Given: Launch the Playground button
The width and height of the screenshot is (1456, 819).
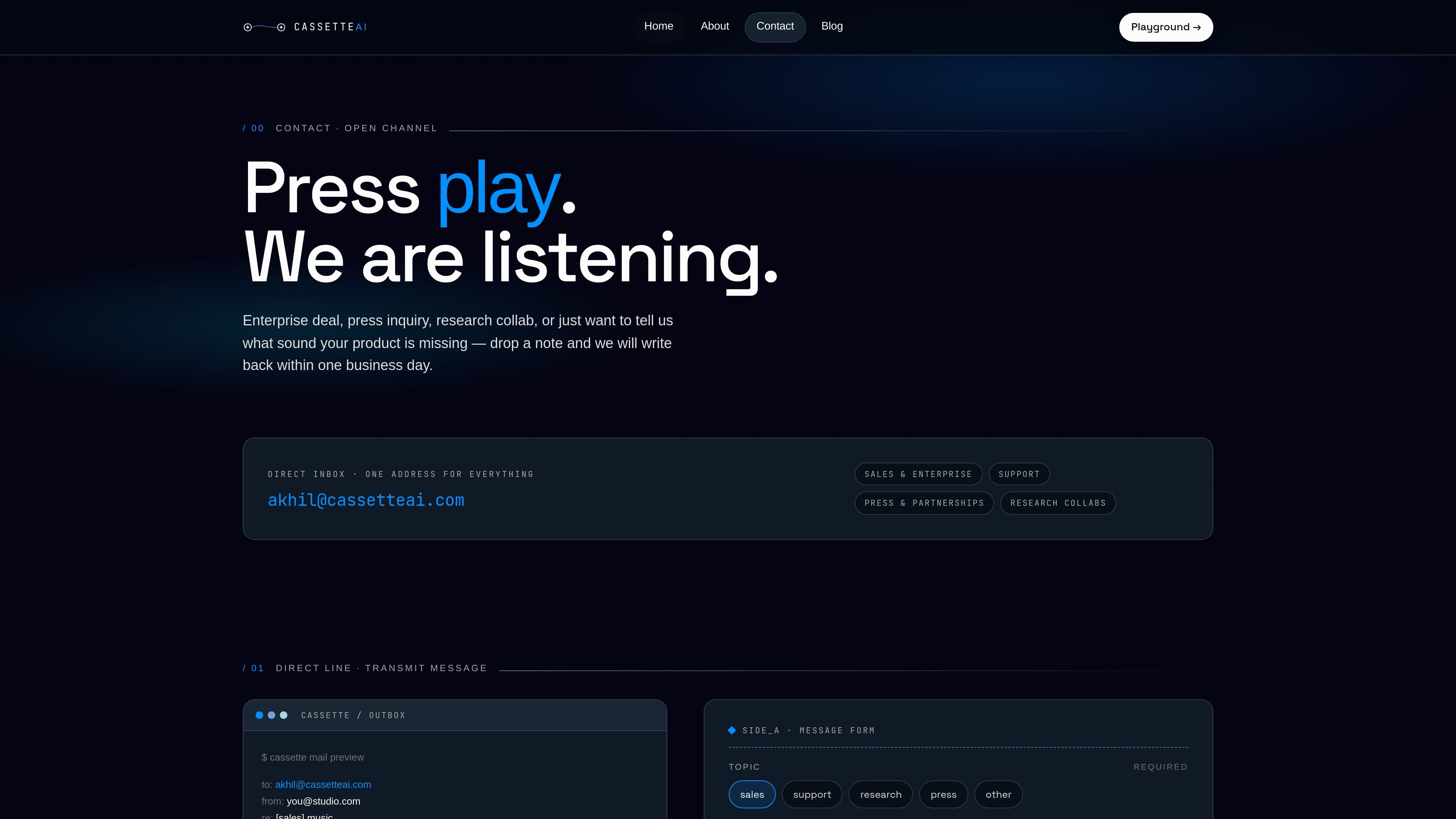Looking at the screenshot, I should click(x=1166, y=27).
